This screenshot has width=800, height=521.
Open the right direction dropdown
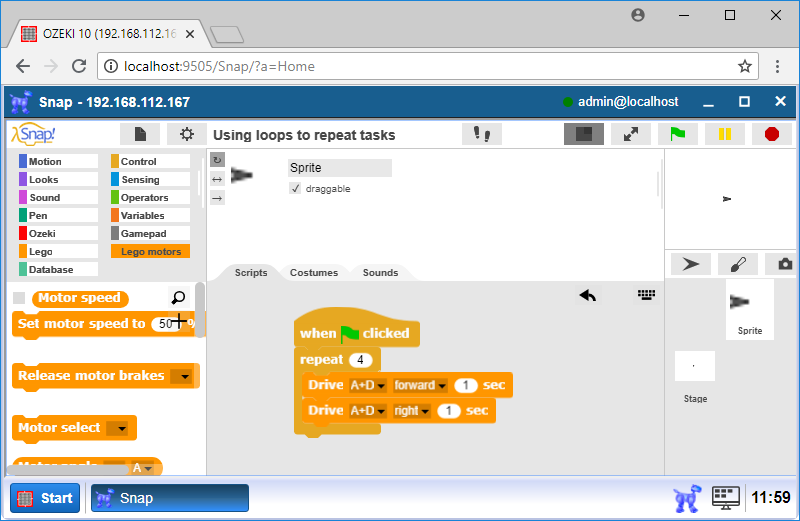[x=411, y=411]
